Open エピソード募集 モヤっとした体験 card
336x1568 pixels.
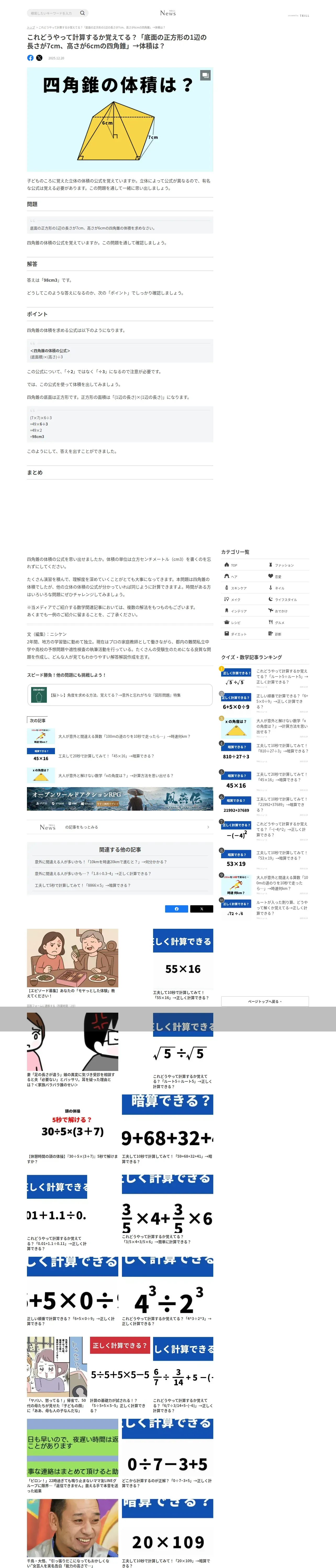coord(72,964)
